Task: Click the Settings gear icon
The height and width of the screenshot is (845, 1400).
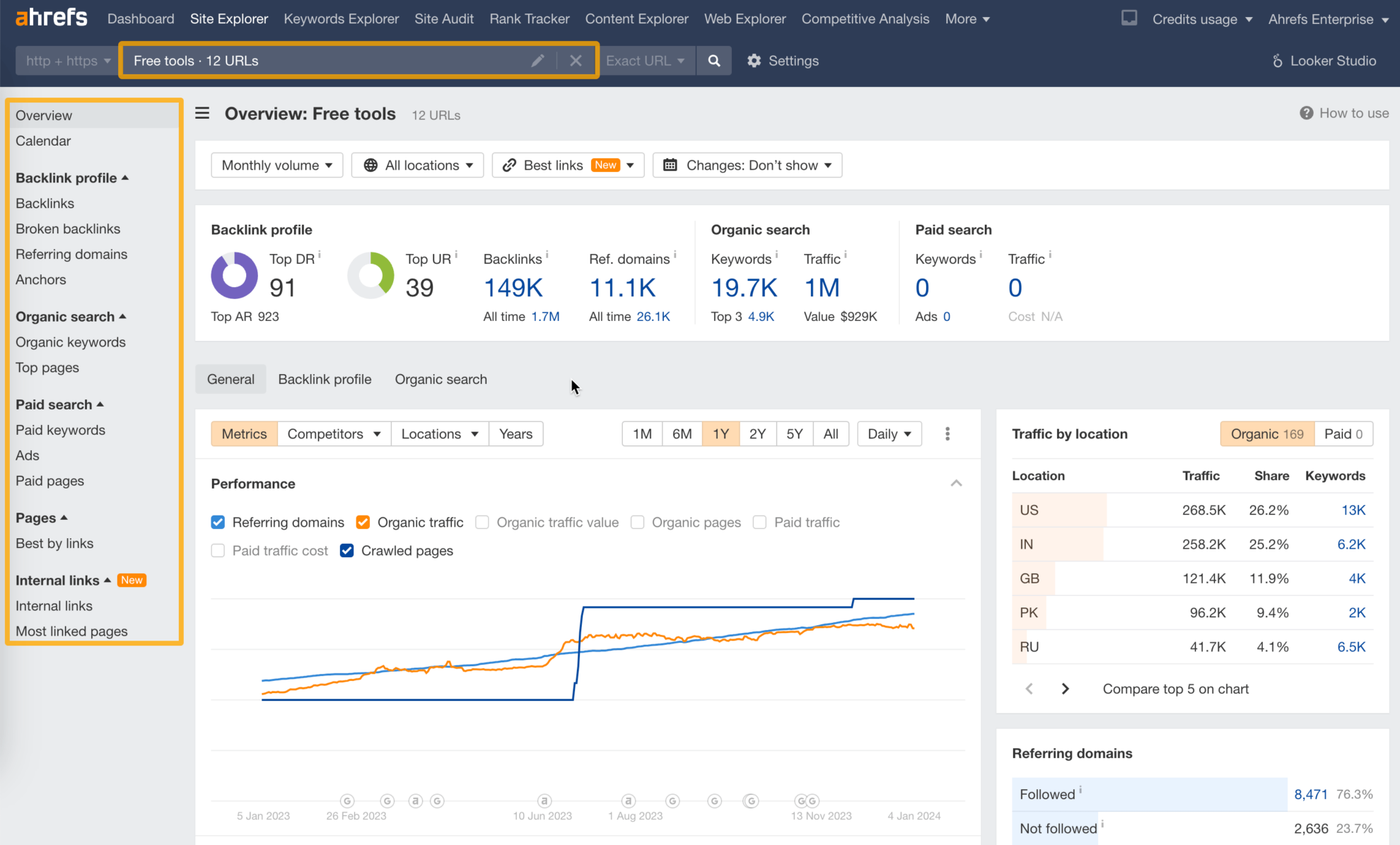Action: [754, 60]
